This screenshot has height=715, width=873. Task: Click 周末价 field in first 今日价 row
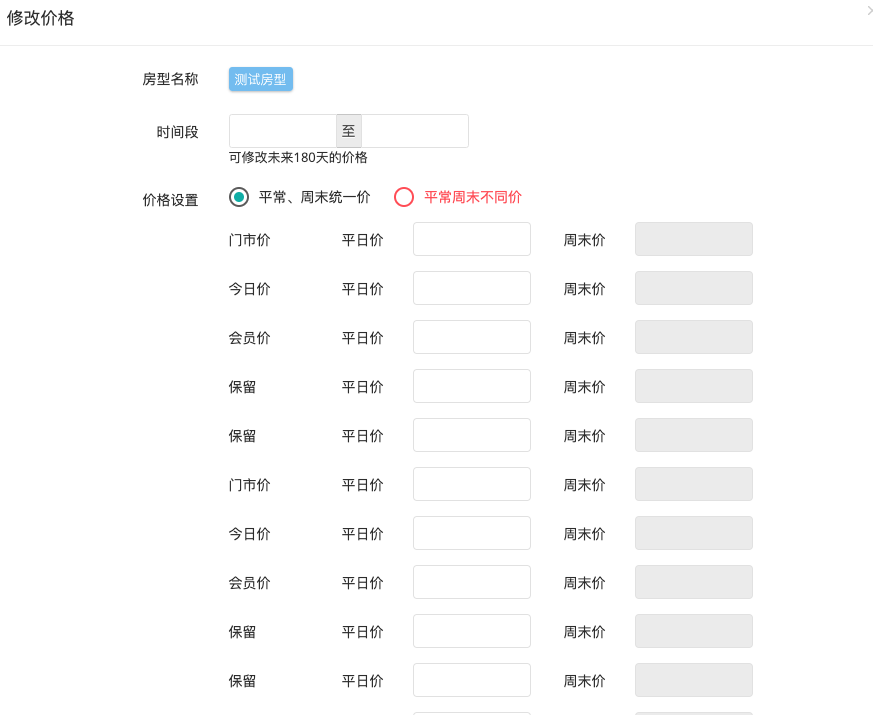(694, 288)
